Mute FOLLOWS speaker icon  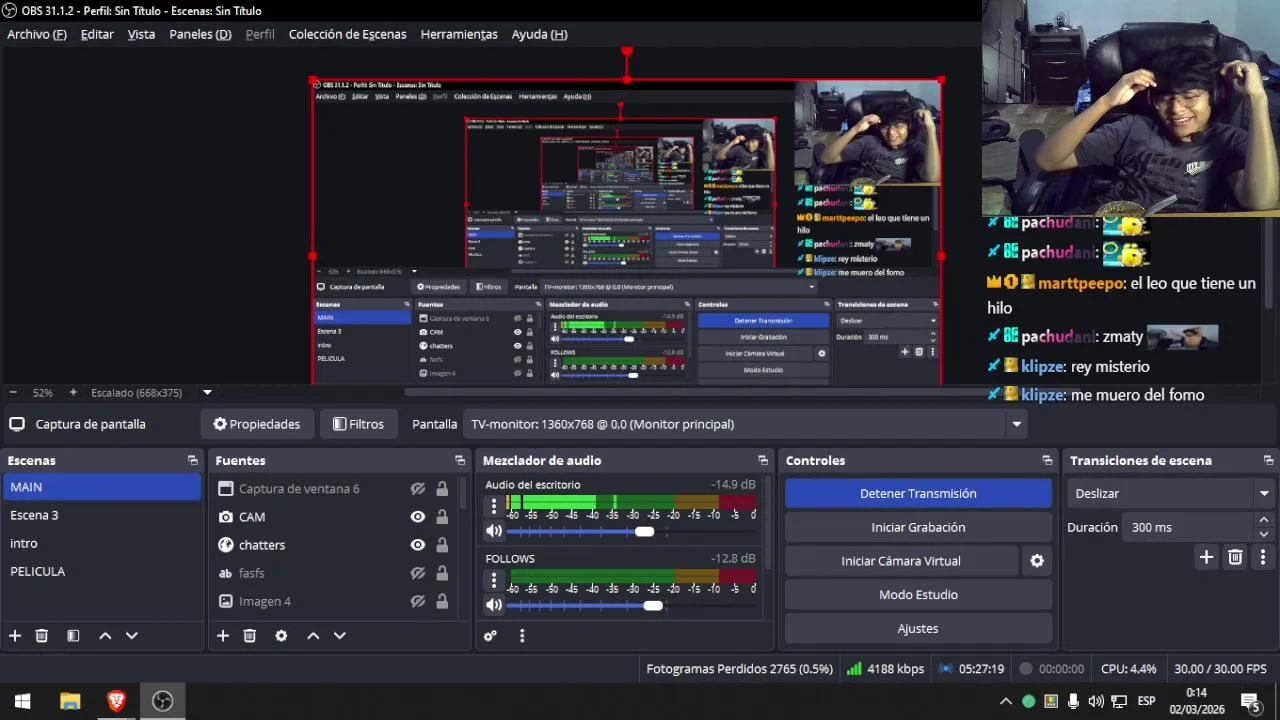[x=494, y=605]
